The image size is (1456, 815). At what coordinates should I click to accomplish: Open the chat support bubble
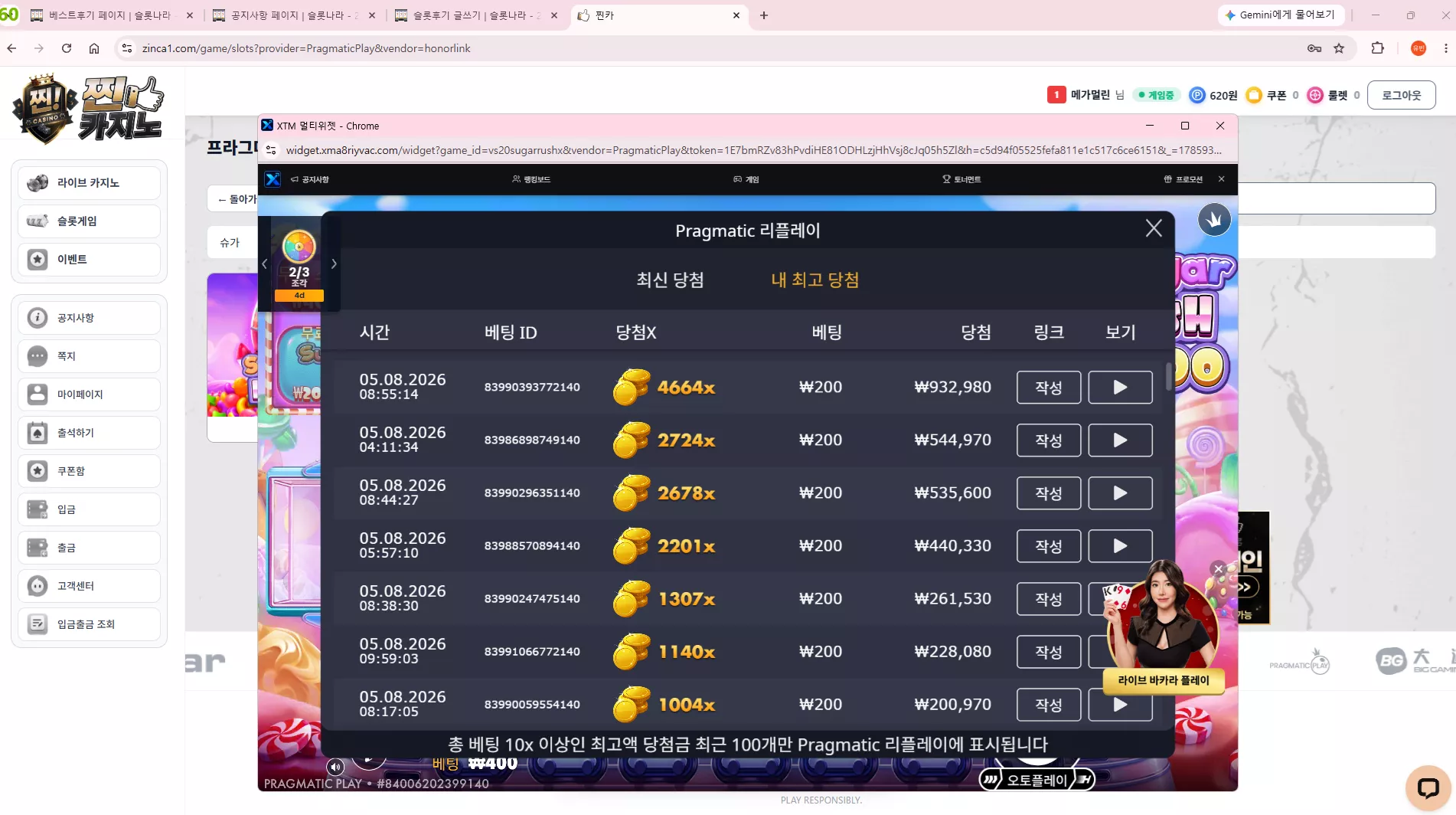point(1428,787)
